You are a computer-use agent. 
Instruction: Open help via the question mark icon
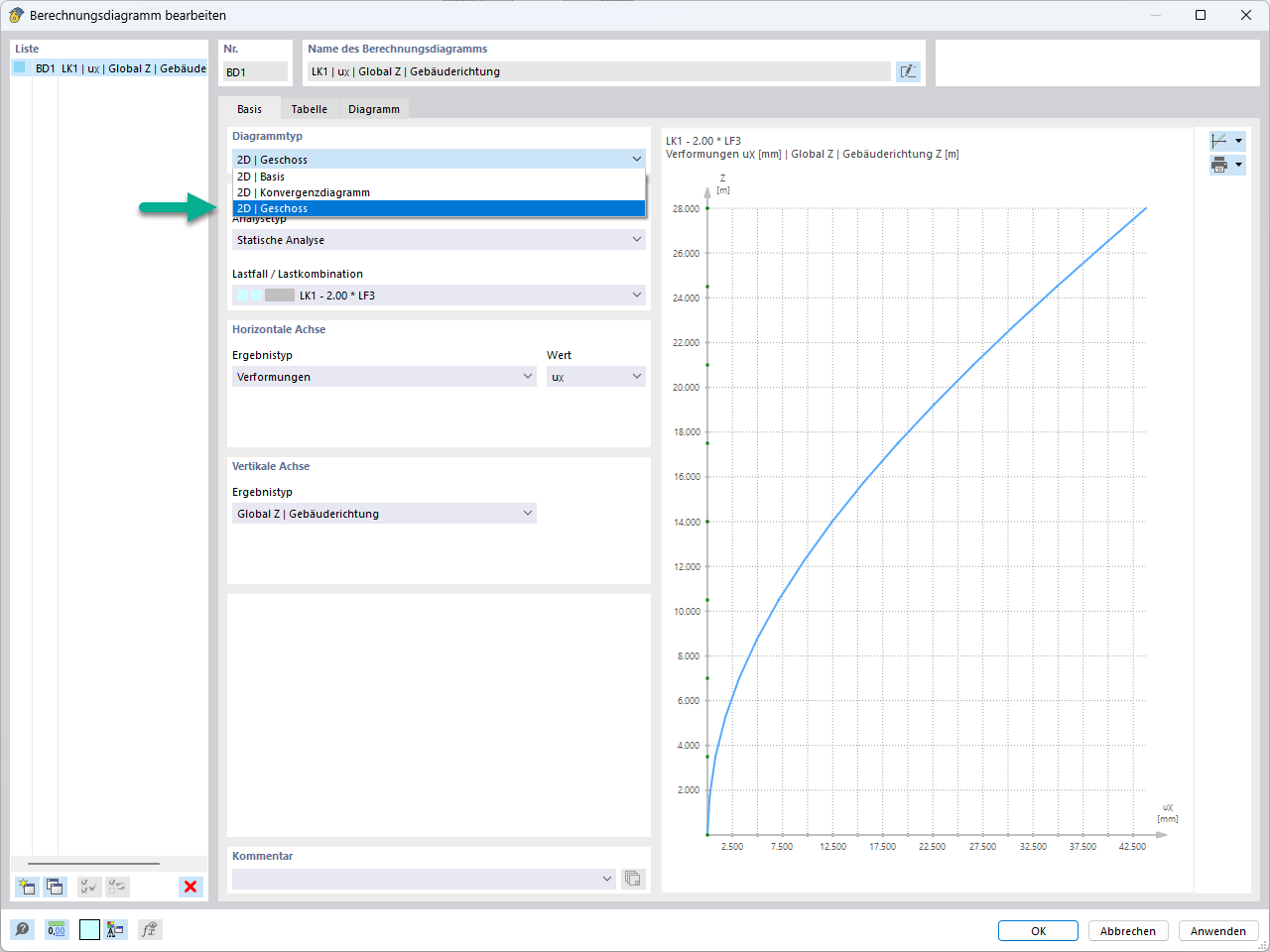coord(22,929)
